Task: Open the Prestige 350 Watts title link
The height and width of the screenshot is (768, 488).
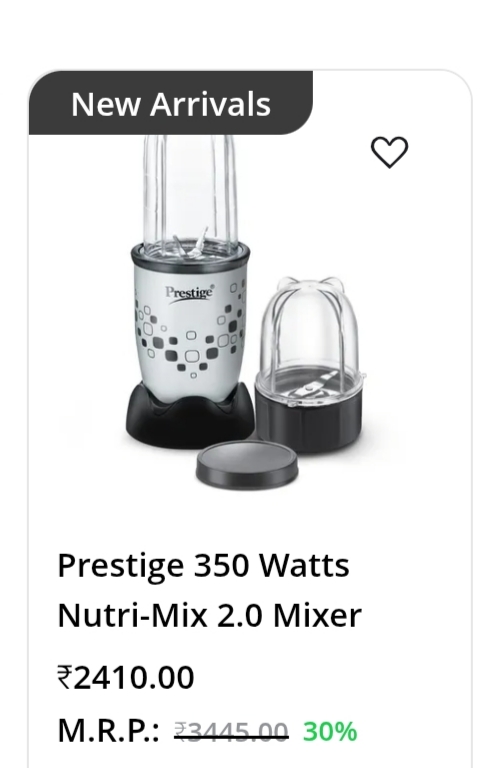Action: pyautogui.click(x=203, y=565)
